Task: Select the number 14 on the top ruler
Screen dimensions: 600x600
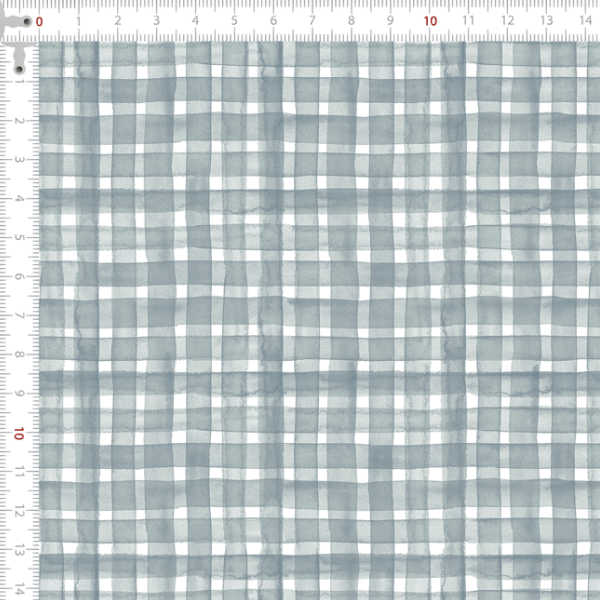Action: (586, 21)
